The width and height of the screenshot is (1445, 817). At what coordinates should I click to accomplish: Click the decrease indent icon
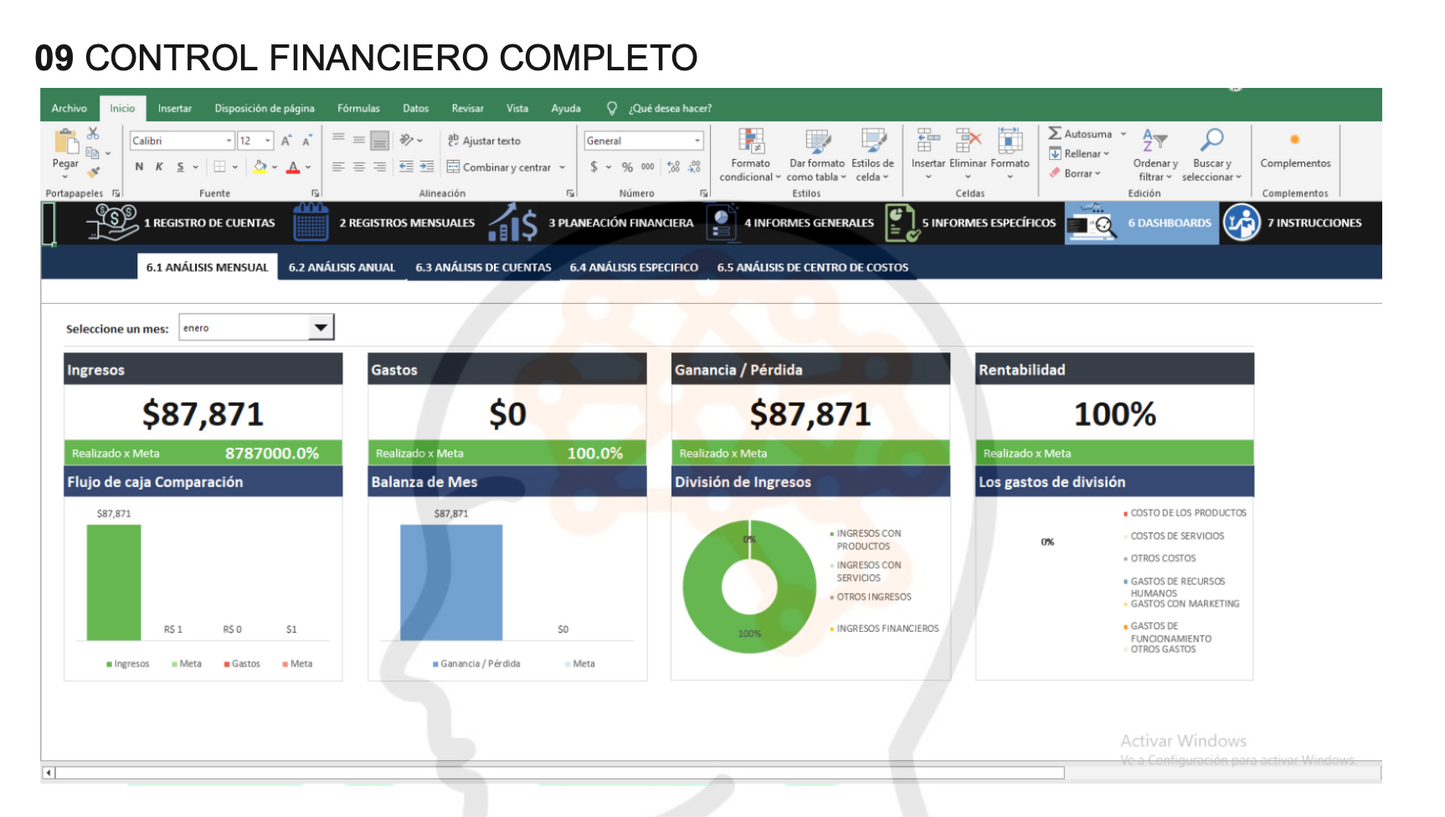[406, 167]
